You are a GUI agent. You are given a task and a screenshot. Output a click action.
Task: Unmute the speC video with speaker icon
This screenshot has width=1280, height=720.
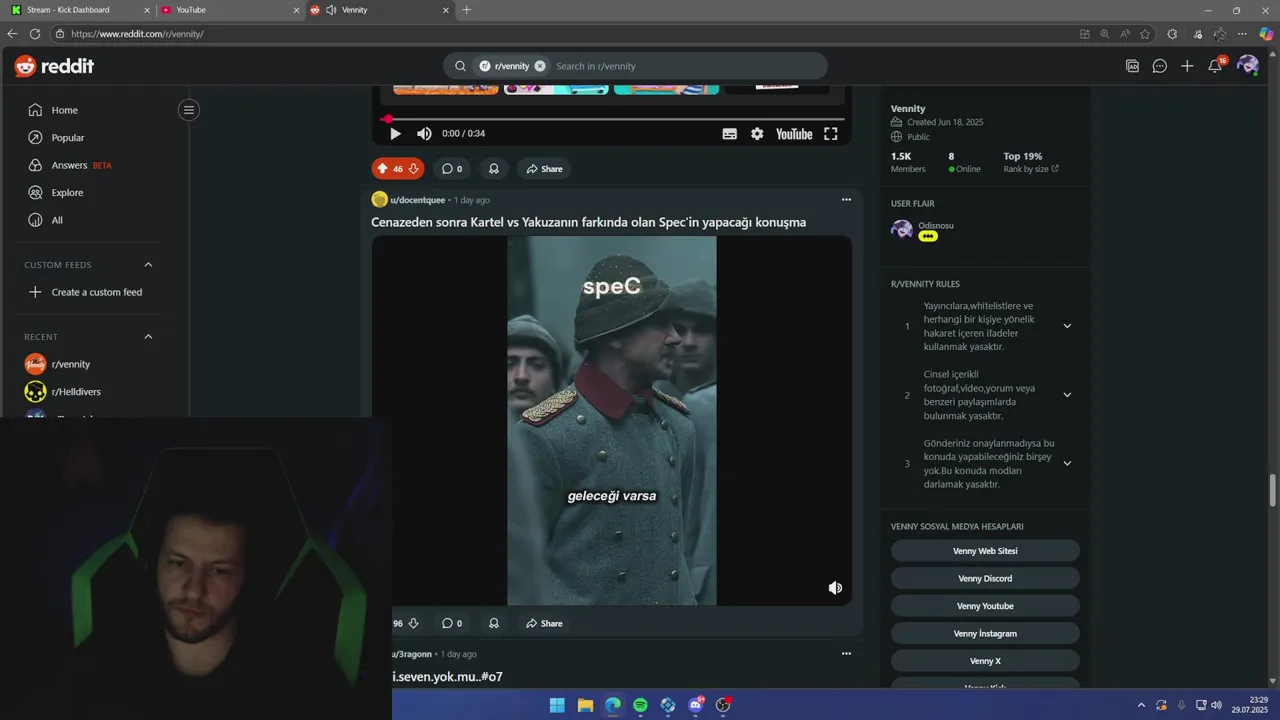tap(835, 588)
